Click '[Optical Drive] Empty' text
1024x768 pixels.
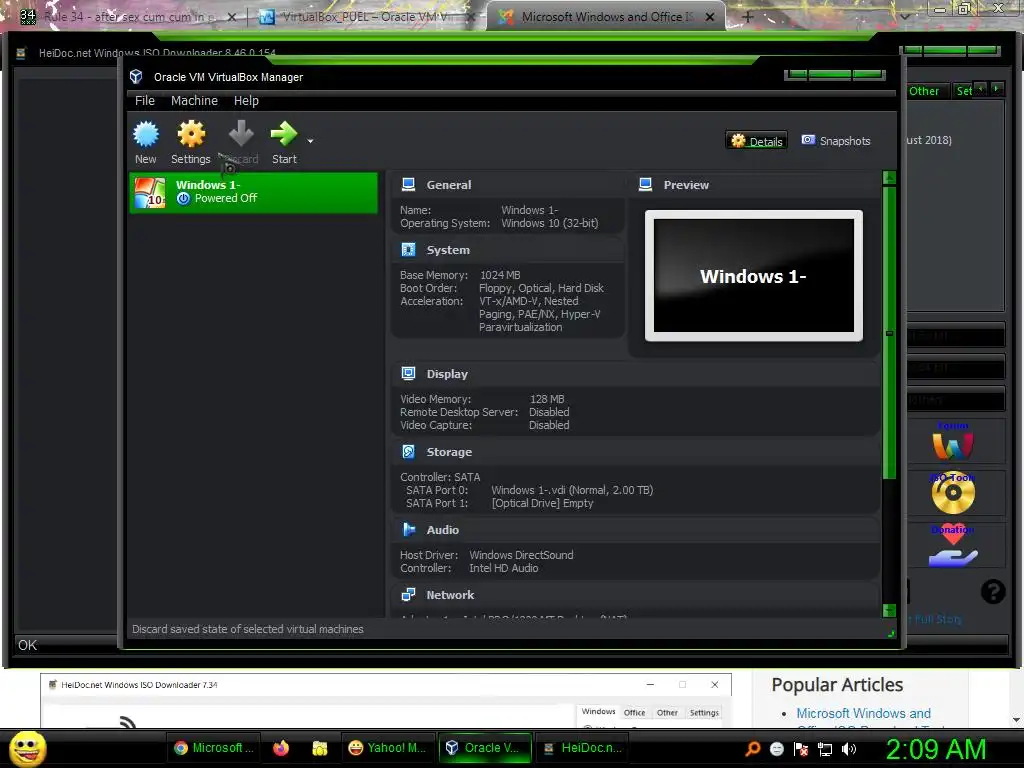point(542,503)
